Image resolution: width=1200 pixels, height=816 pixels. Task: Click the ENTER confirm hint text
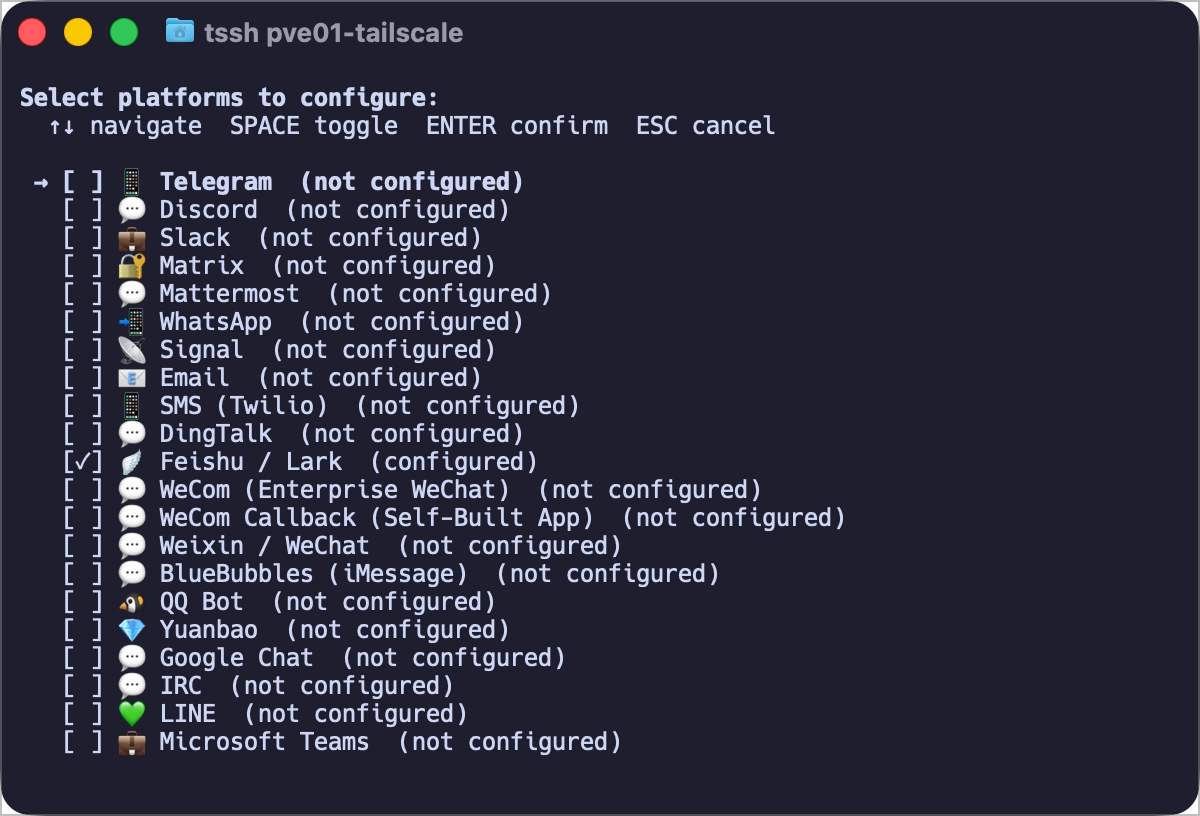coord(517,126)
